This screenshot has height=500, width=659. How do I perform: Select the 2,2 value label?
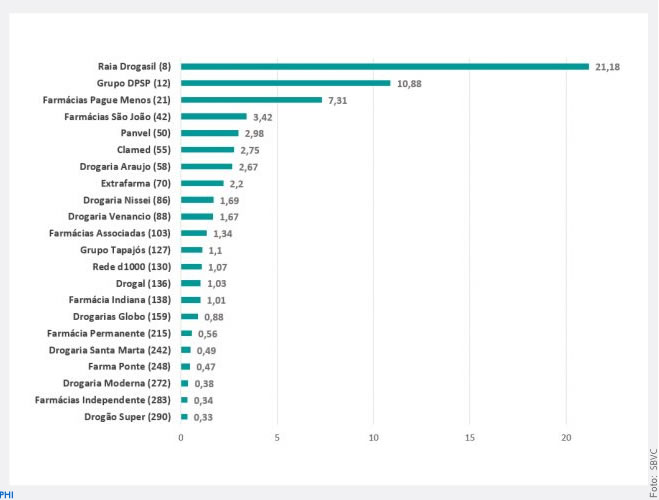coord(236,184)
